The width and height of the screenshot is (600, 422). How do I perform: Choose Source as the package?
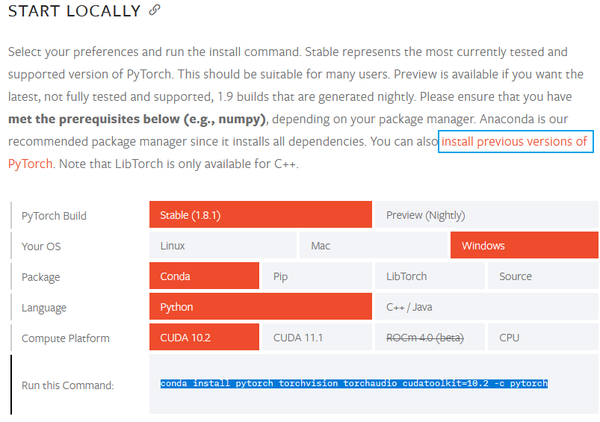pos(543,276)
